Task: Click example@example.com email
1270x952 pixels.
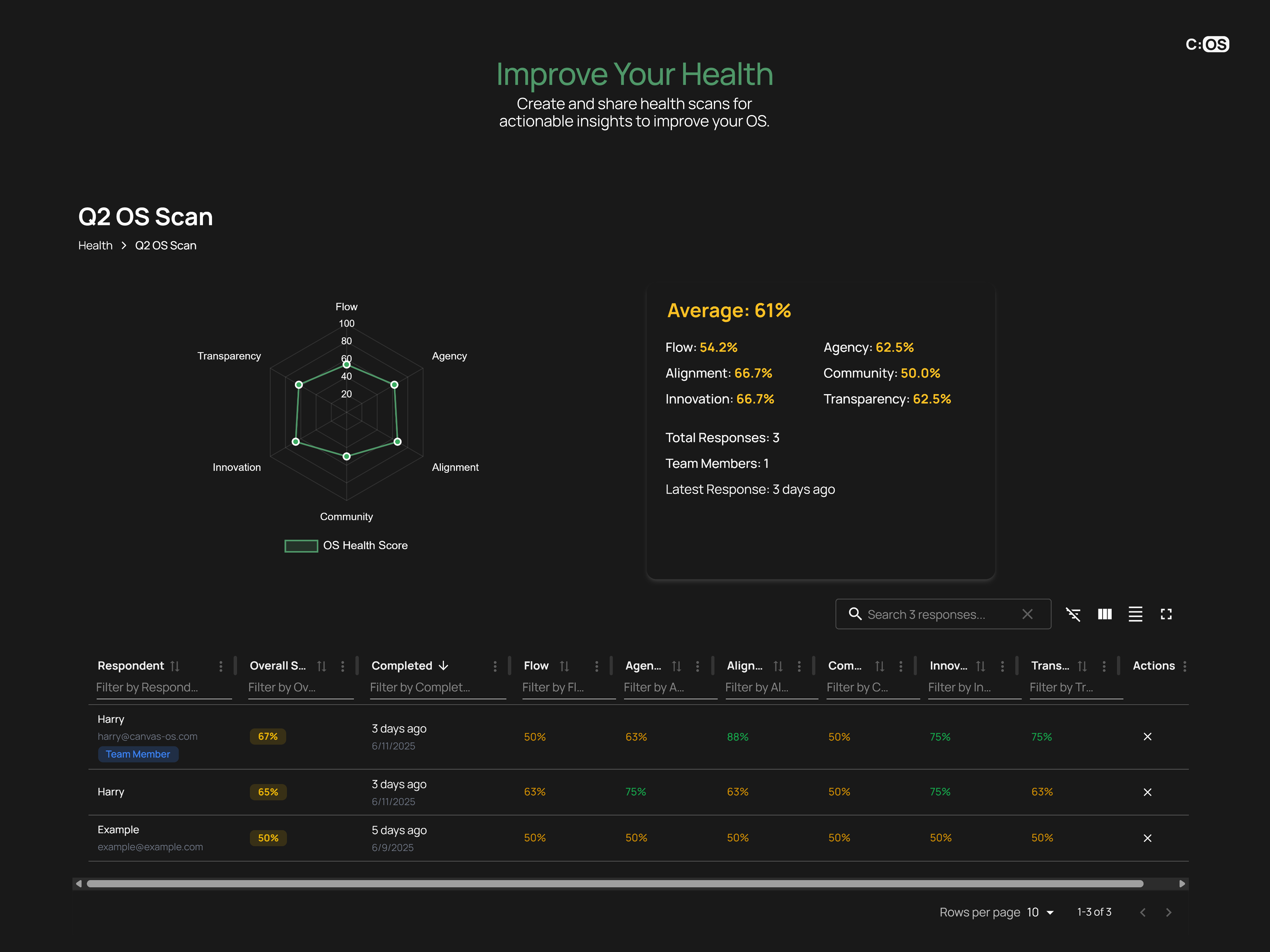Action: (150, 847)
